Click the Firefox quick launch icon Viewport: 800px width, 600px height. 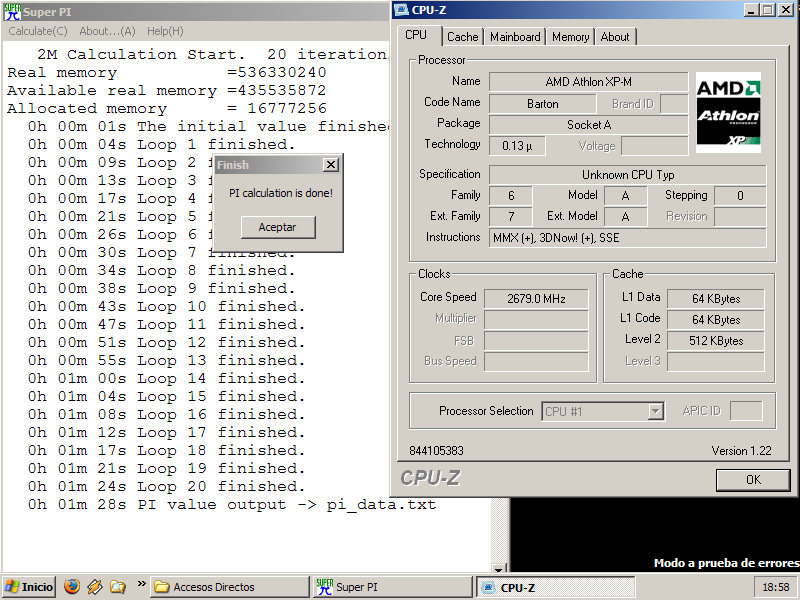click(x=71, y=587)
